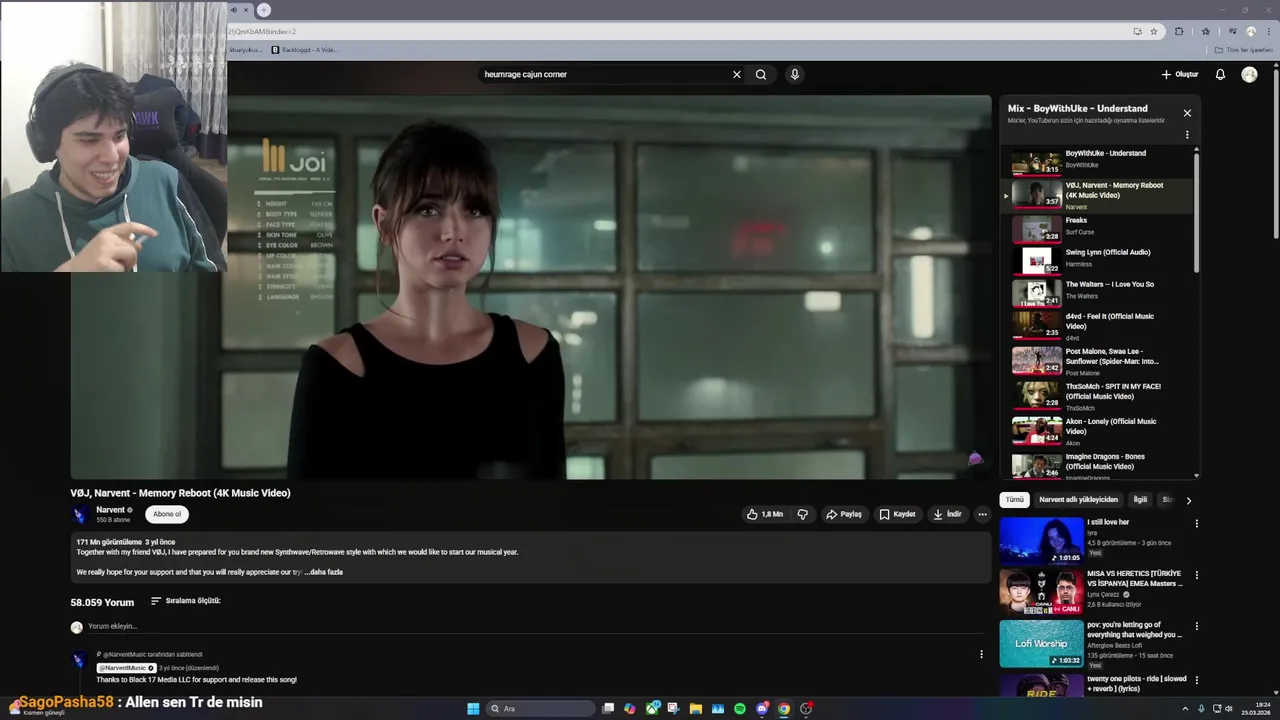
Task: Open the Tüm Yer İşaretleri bookmarks folder
Action: tap(1244, 49)
